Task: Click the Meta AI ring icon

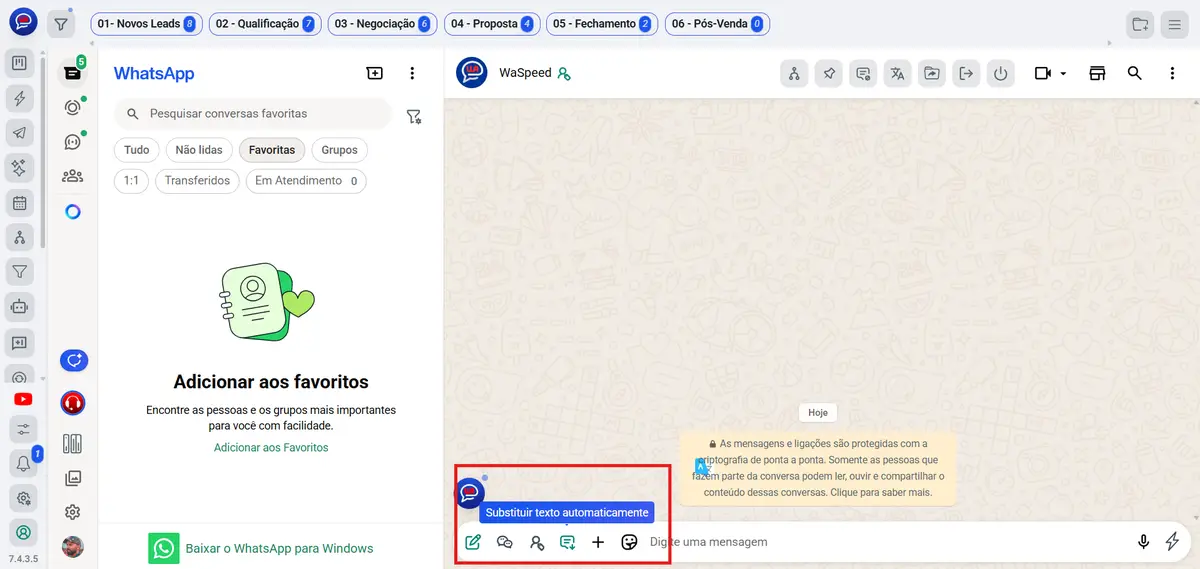Action: tap(72, 212)
